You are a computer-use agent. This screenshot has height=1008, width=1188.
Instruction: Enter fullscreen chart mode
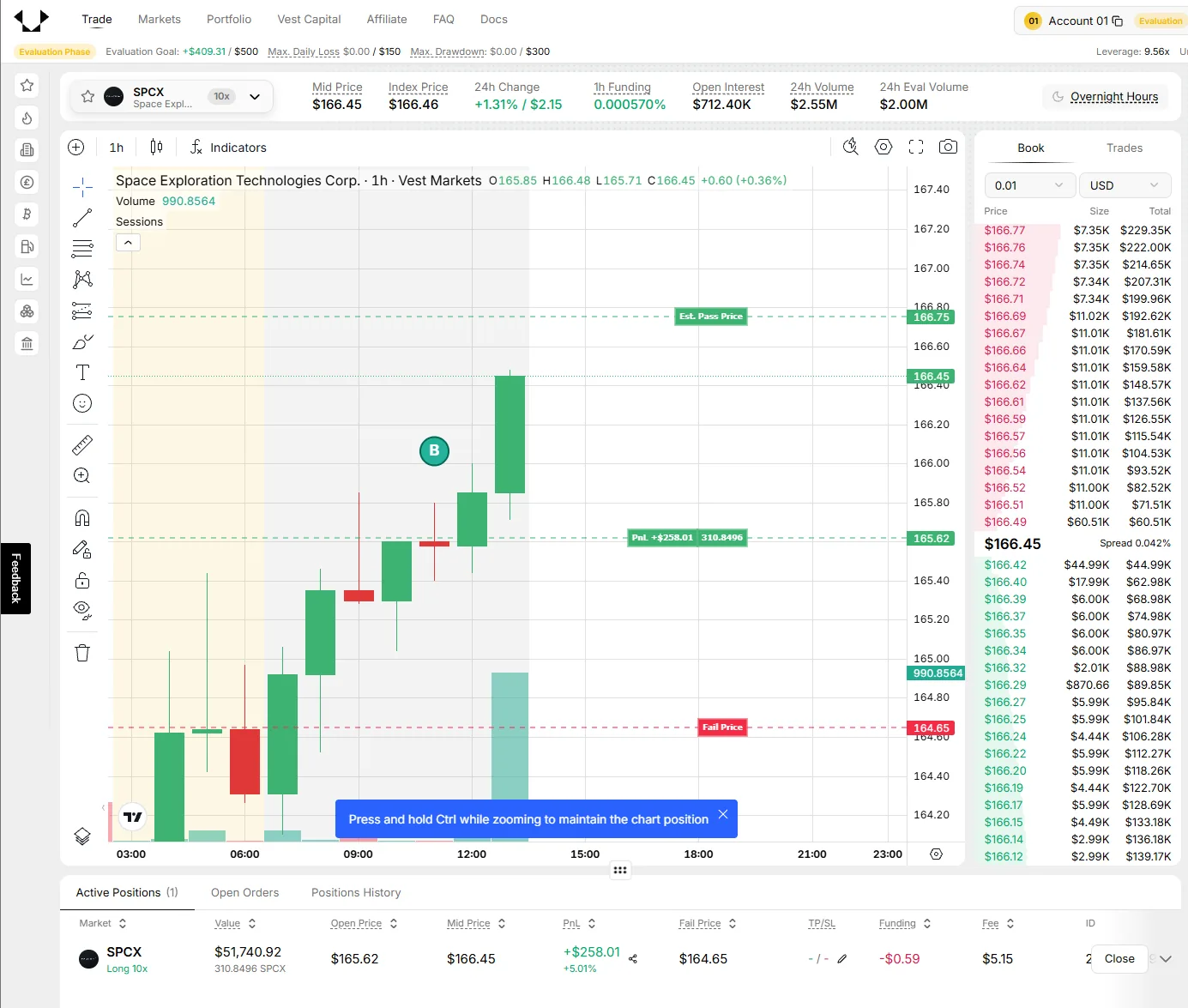[916, 147]
